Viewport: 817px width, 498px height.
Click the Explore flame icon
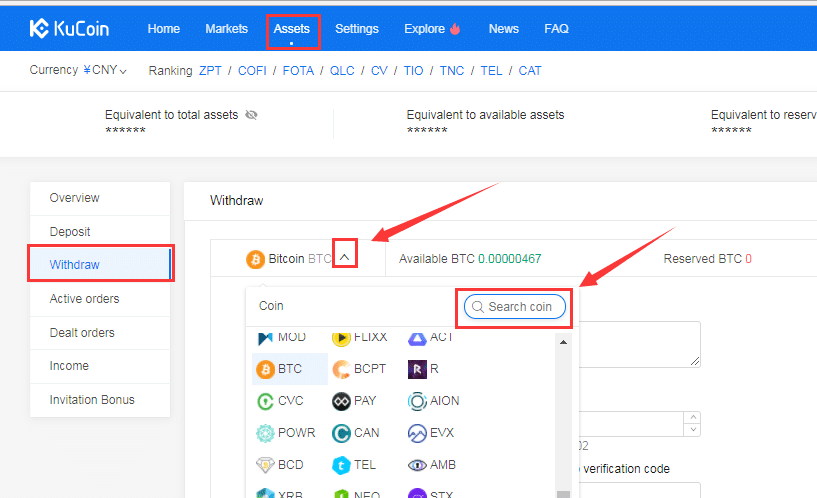(x=455, y=29)
